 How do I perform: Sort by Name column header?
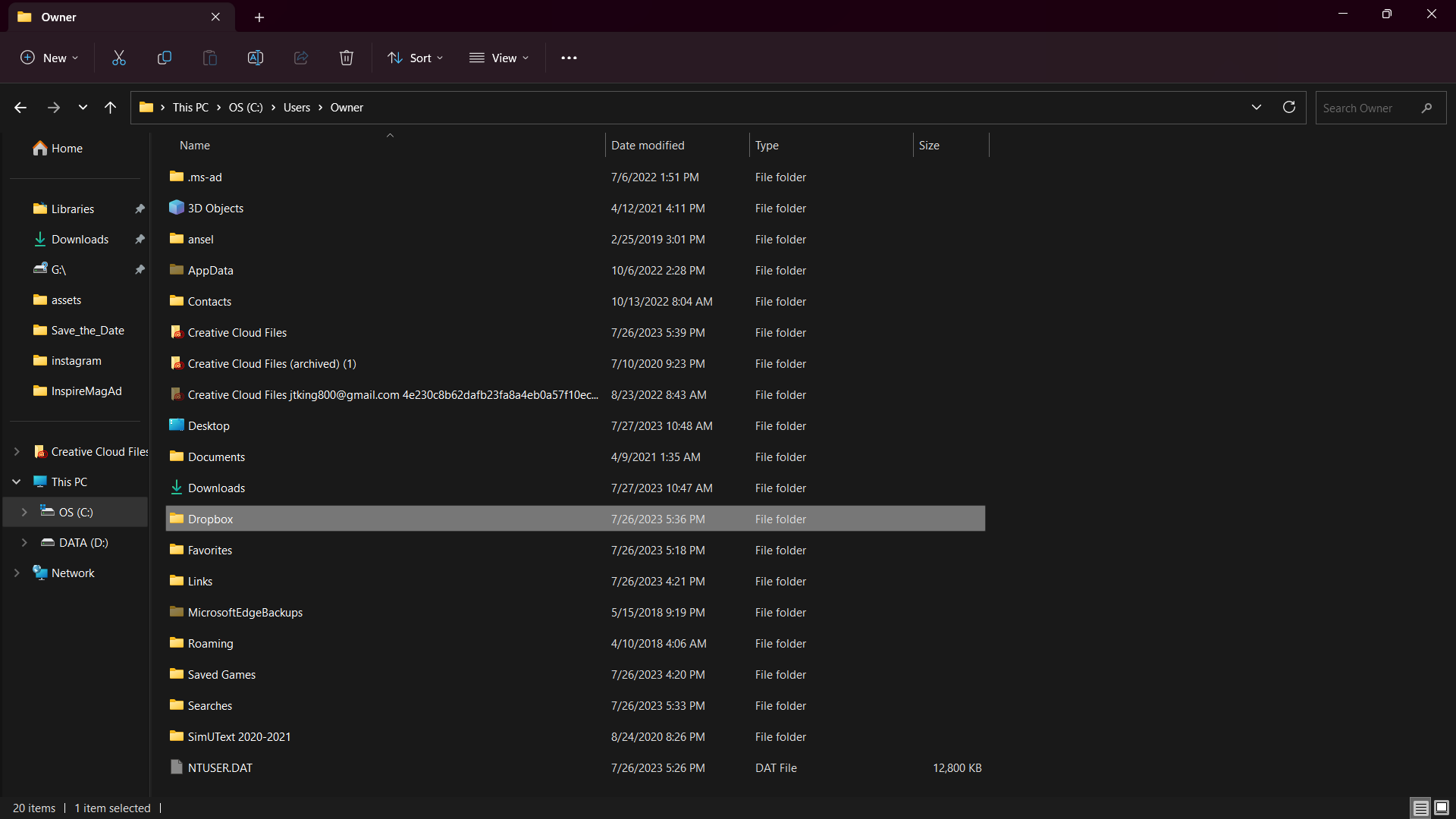389,145
